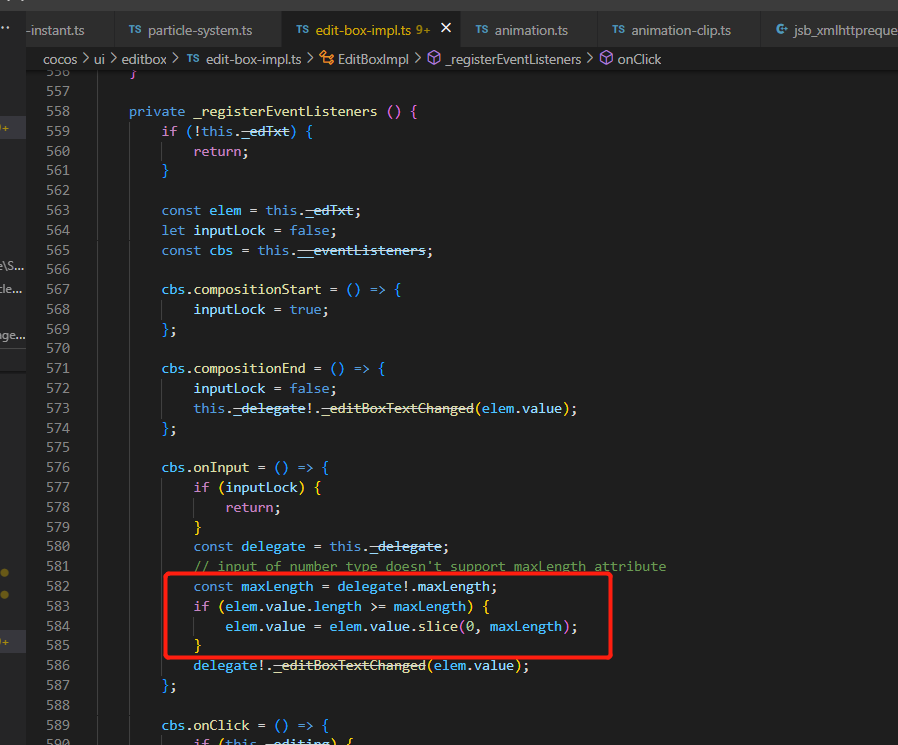Click the breadcrumb TS file icon
Screen dimensions: 898x745
tap(193, 59)
